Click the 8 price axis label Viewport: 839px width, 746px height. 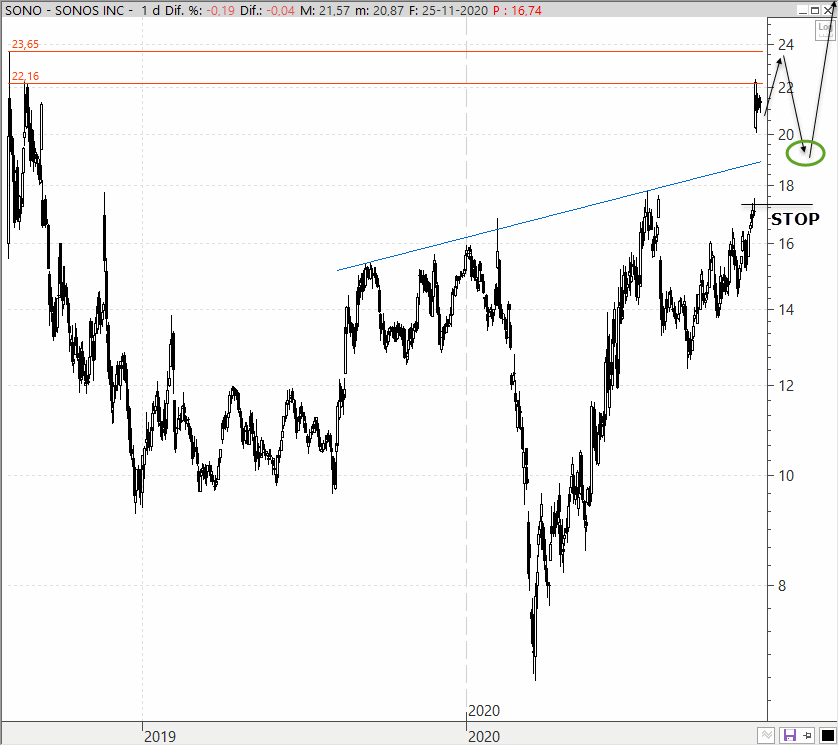tap(782, 586)
